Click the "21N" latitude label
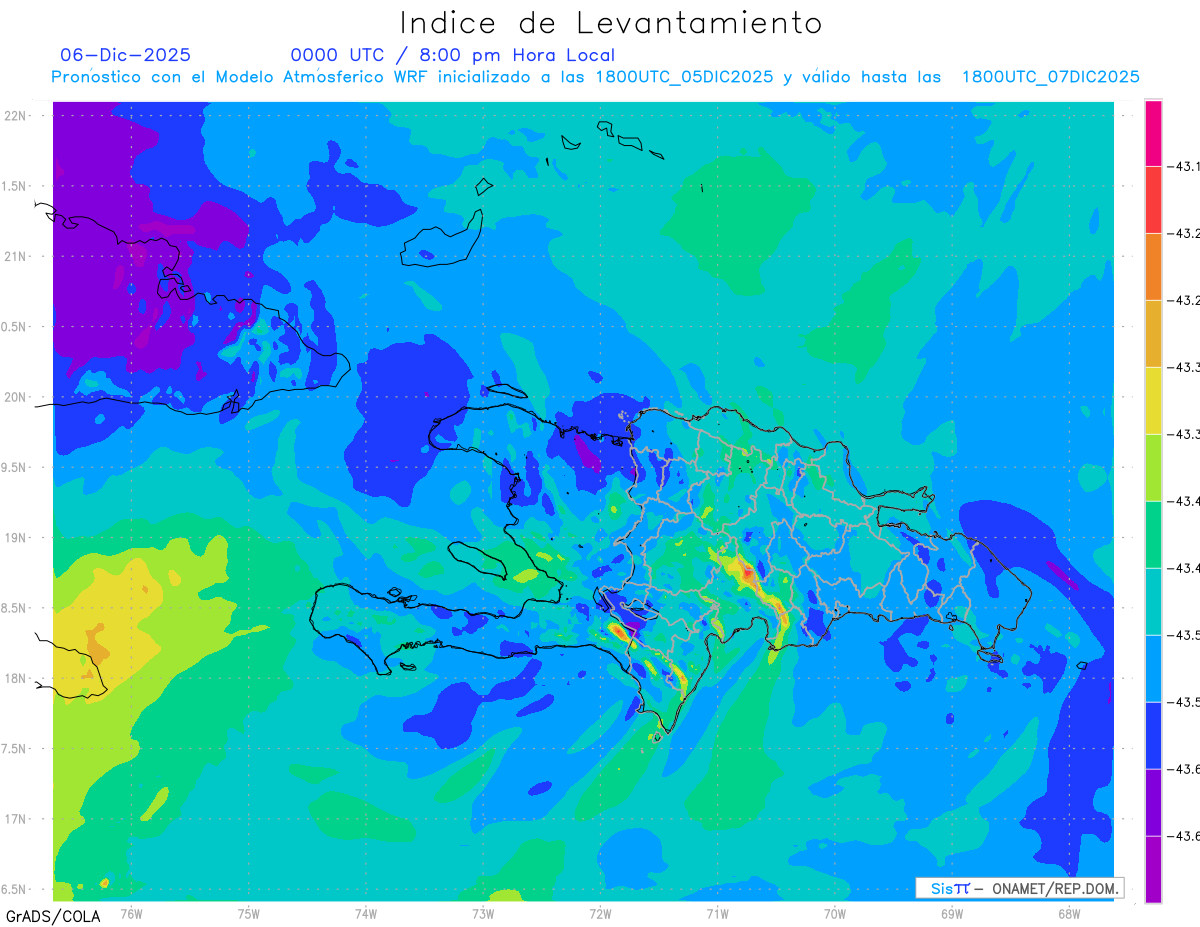This screenshot has height=927, width=1200. [17, 256]
